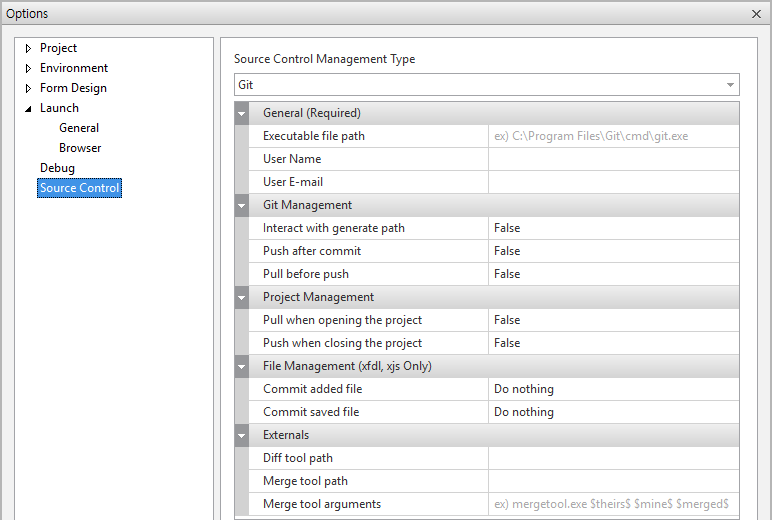Collapse the Launch tree node arrow

(x=28, y=108)
